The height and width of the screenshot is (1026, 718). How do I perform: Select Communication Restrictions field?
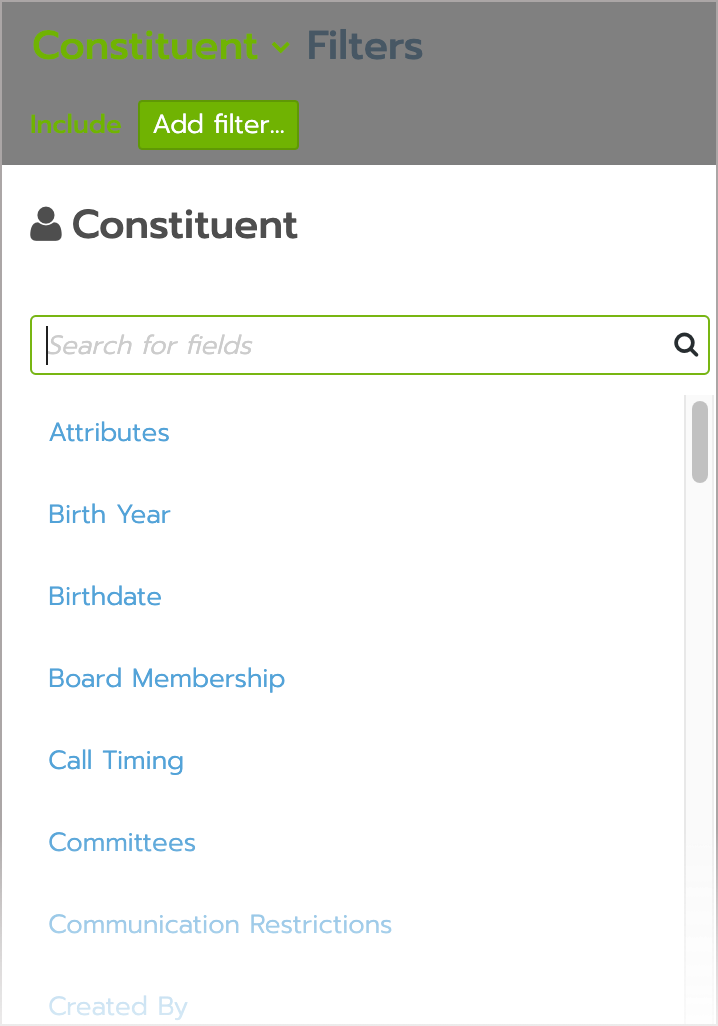pyautogui.click(x=221, y=924)
